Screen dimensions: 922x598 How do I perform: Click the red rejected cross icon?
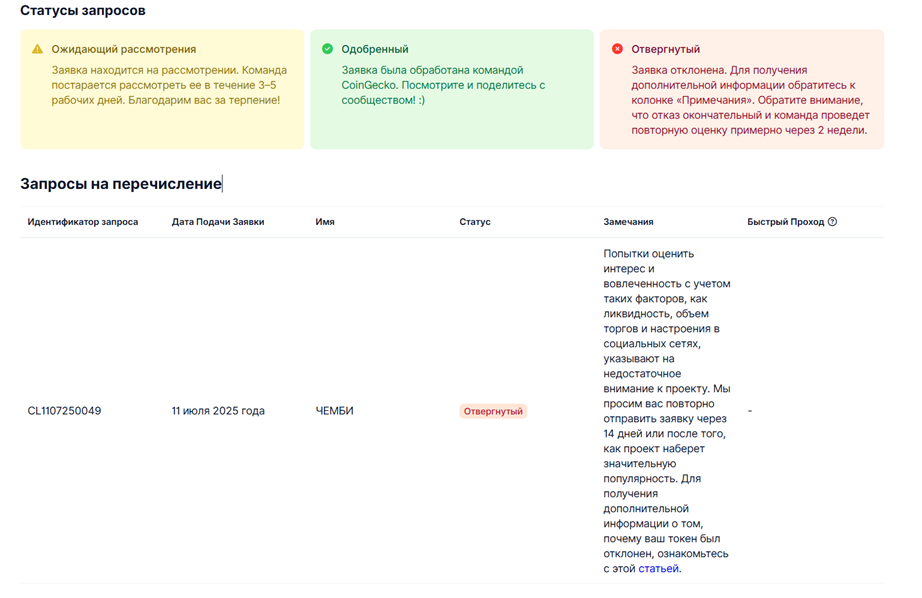617,49
